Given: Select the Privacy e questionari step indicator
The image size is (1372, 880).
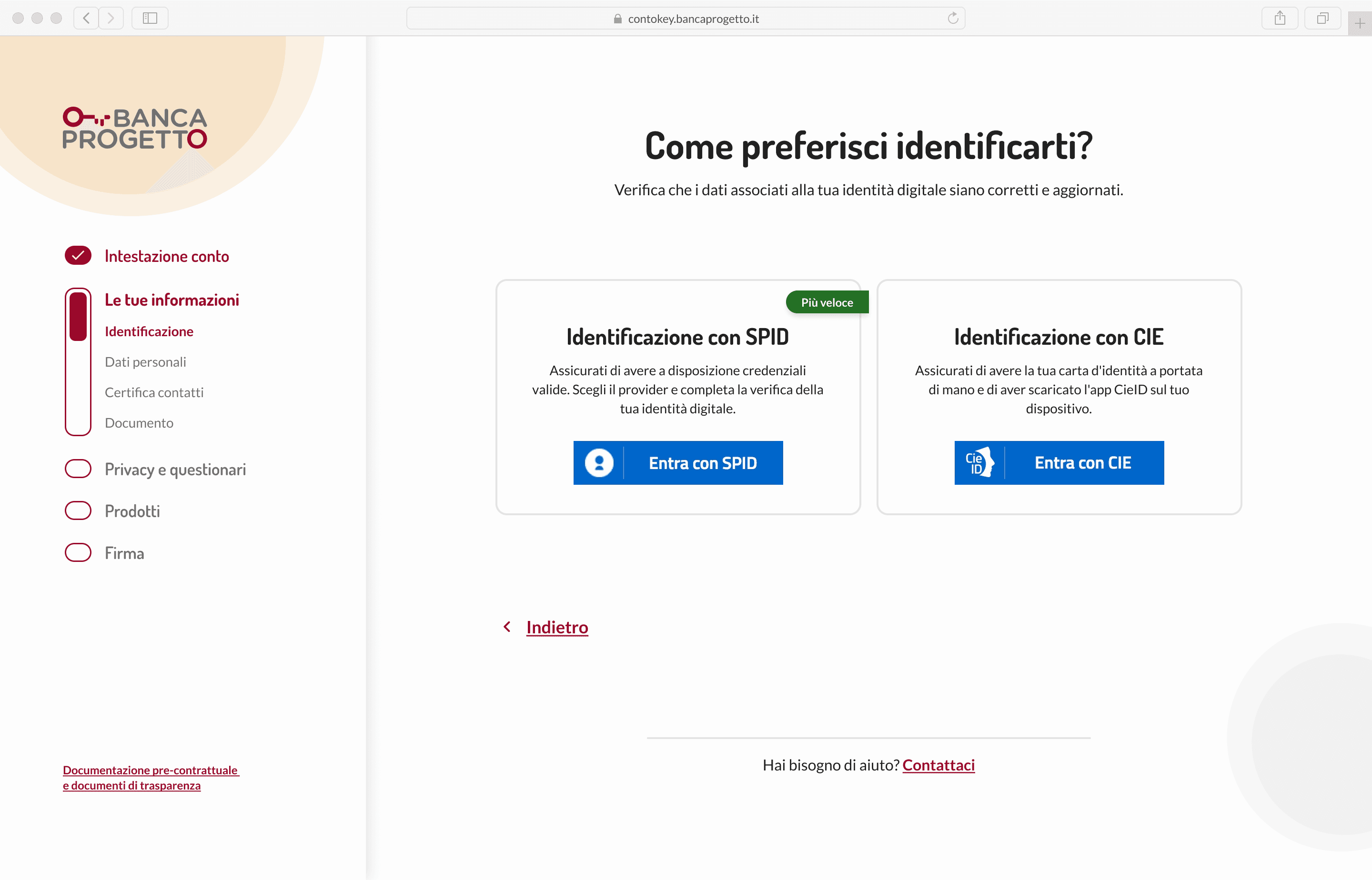Looking at the screenshot, I should (x=78, y=469).
